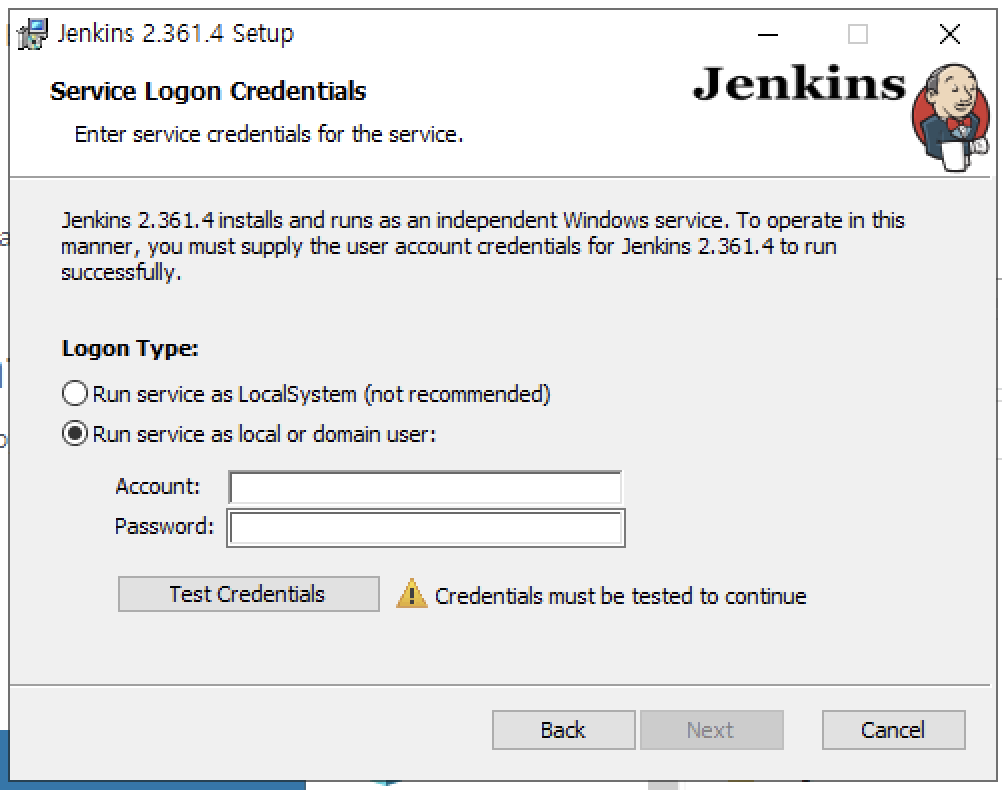Viewport: 1002px width, 790px height.
Task: Minimize the Jenkins Setup window
Action: click(x=767, y=35)
